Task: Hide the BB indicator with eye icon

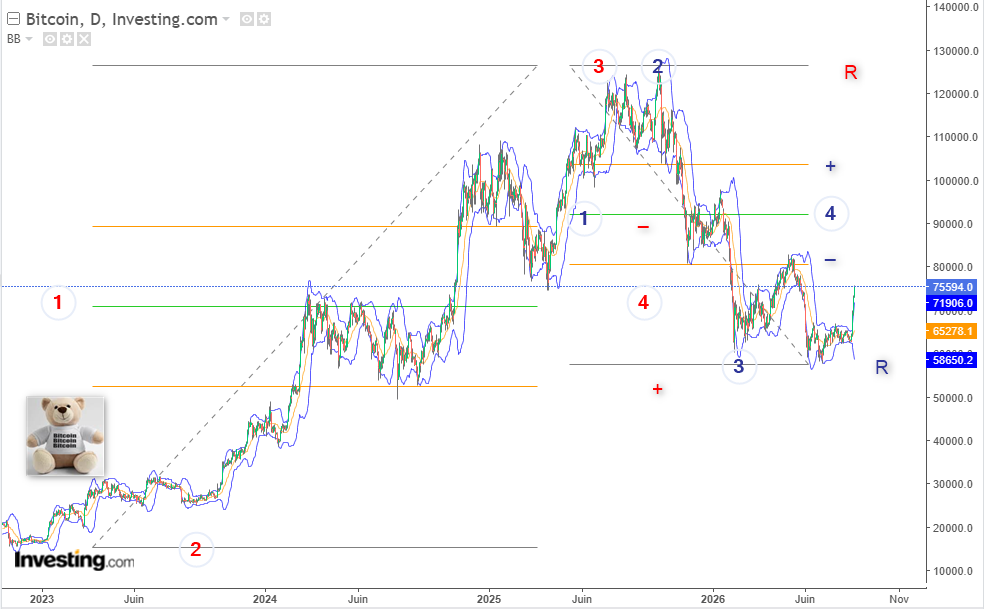Action: (x=50, y=40)
